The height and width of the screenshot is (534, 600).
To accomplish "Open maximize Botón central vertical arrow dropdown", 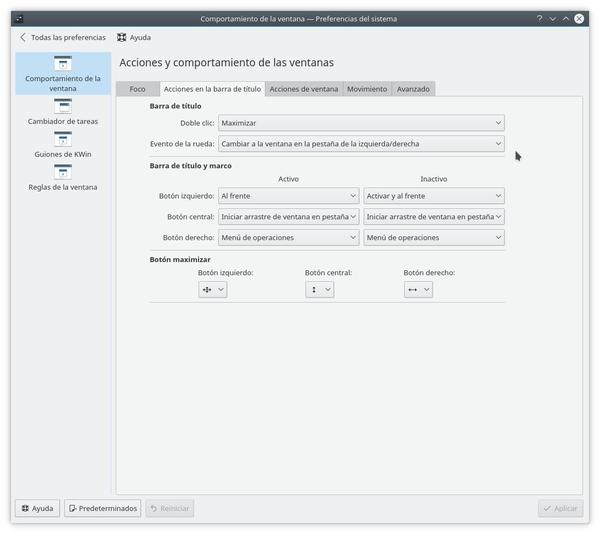I will click(320, 289).
